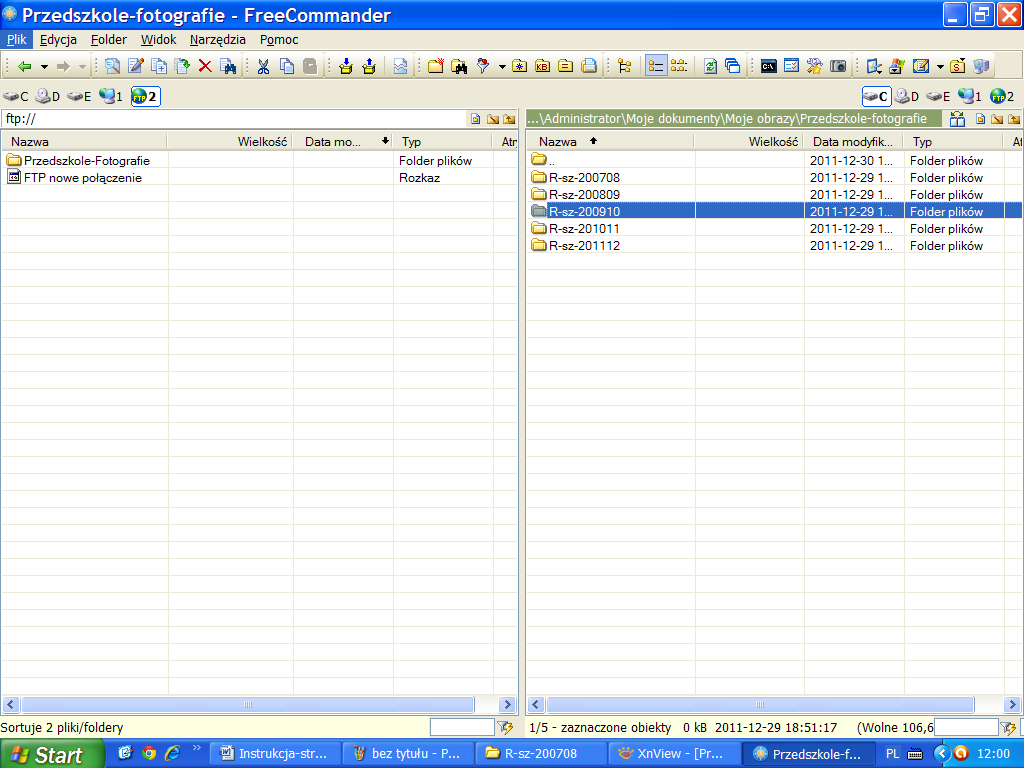
Task: Click the favorites folder star icon
Action: click(x=519, y=66)
